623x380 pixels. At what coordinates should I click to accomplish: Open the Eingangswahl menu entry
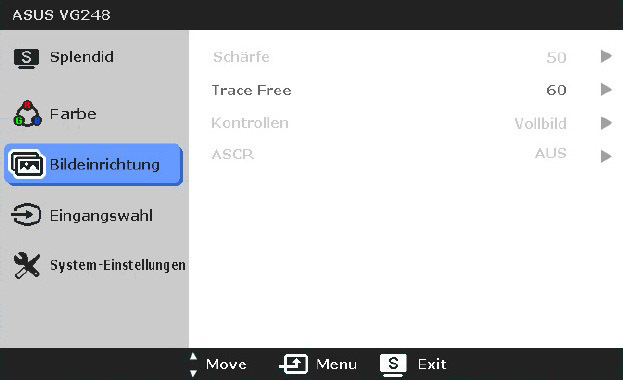pyautogui.click(x=101, y=215)
